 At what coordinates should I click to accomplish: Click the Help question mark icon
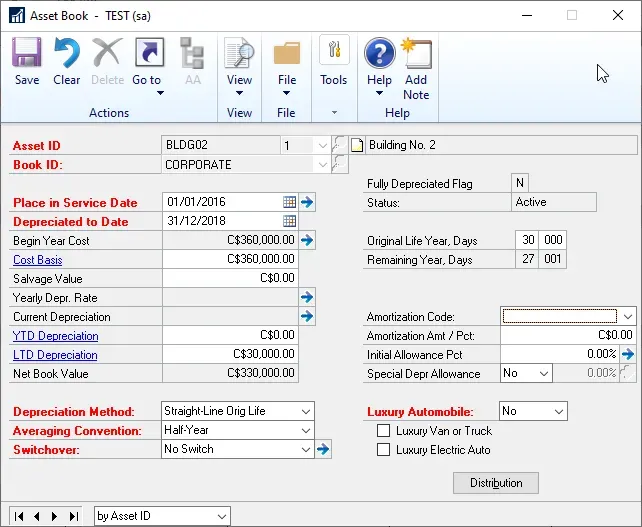(380, 52)
